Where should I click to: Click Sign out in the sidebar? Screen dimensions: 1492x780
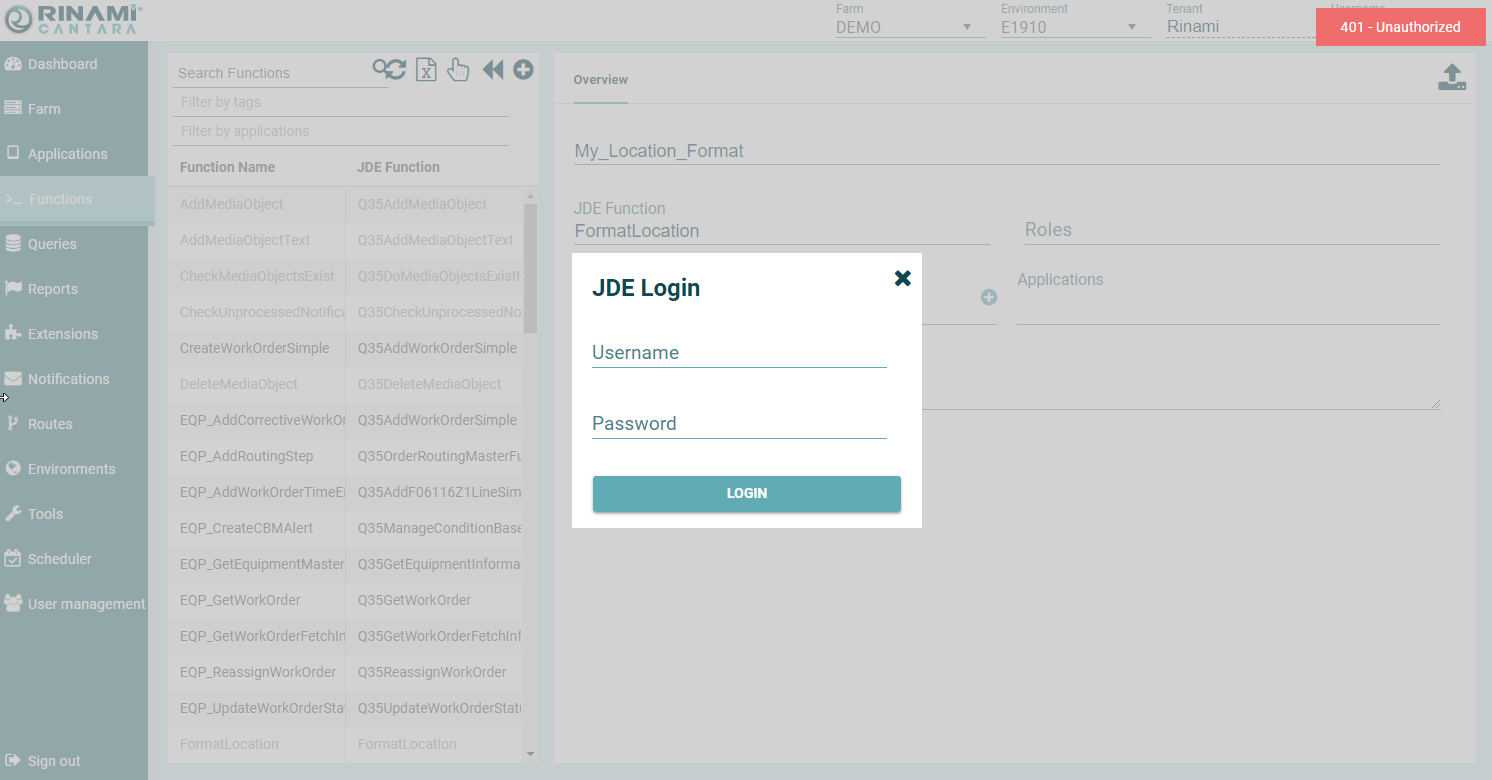pos(54,761)
